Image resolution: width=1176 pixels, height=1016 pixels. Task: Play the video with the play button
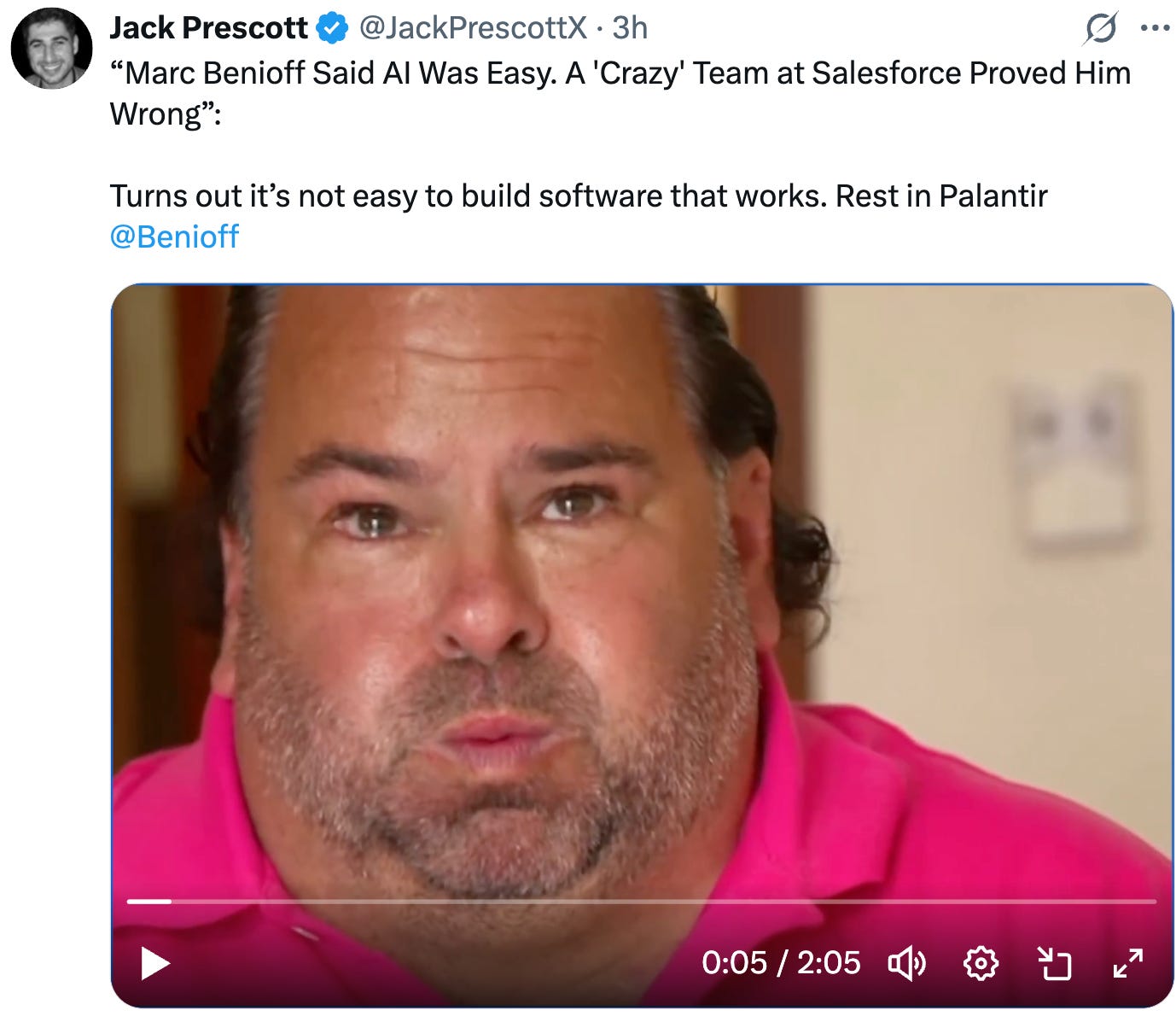tap(155, 964)
